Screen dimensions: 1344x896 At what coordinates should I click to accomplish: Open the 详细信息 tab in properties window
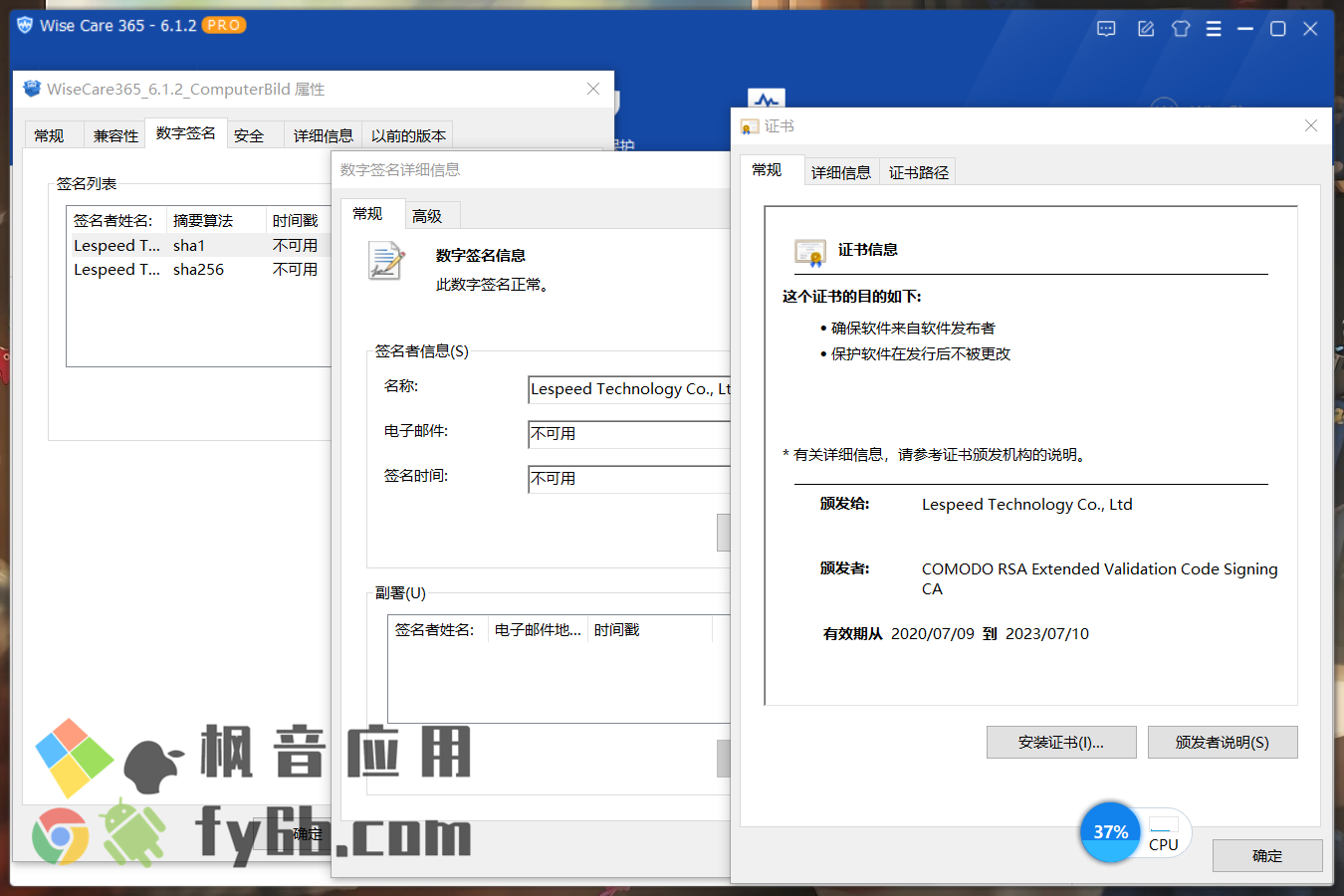pyautogui.click(x=323, y=135)
